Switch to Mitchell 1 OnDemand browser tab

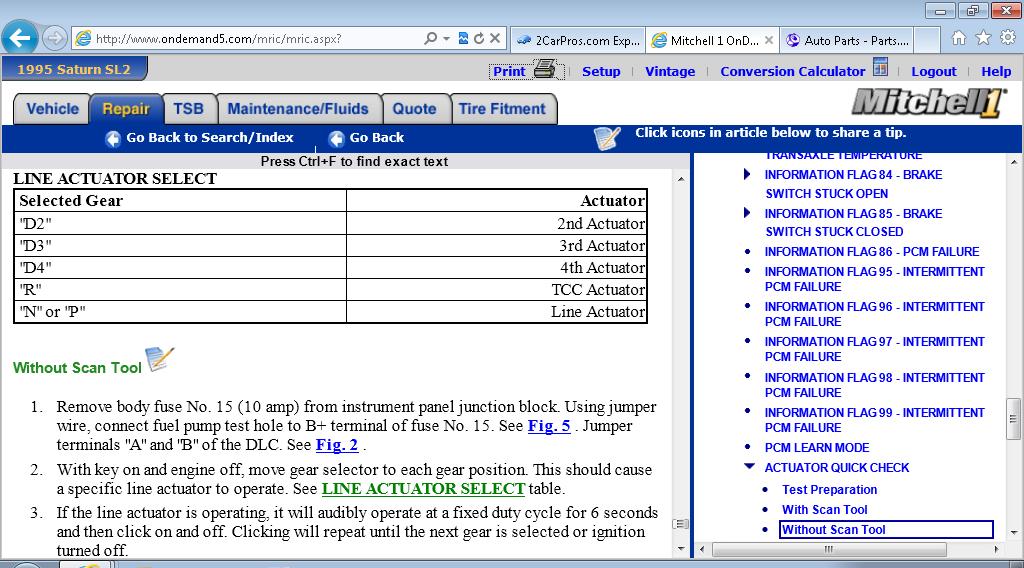(x=707, y=40)
